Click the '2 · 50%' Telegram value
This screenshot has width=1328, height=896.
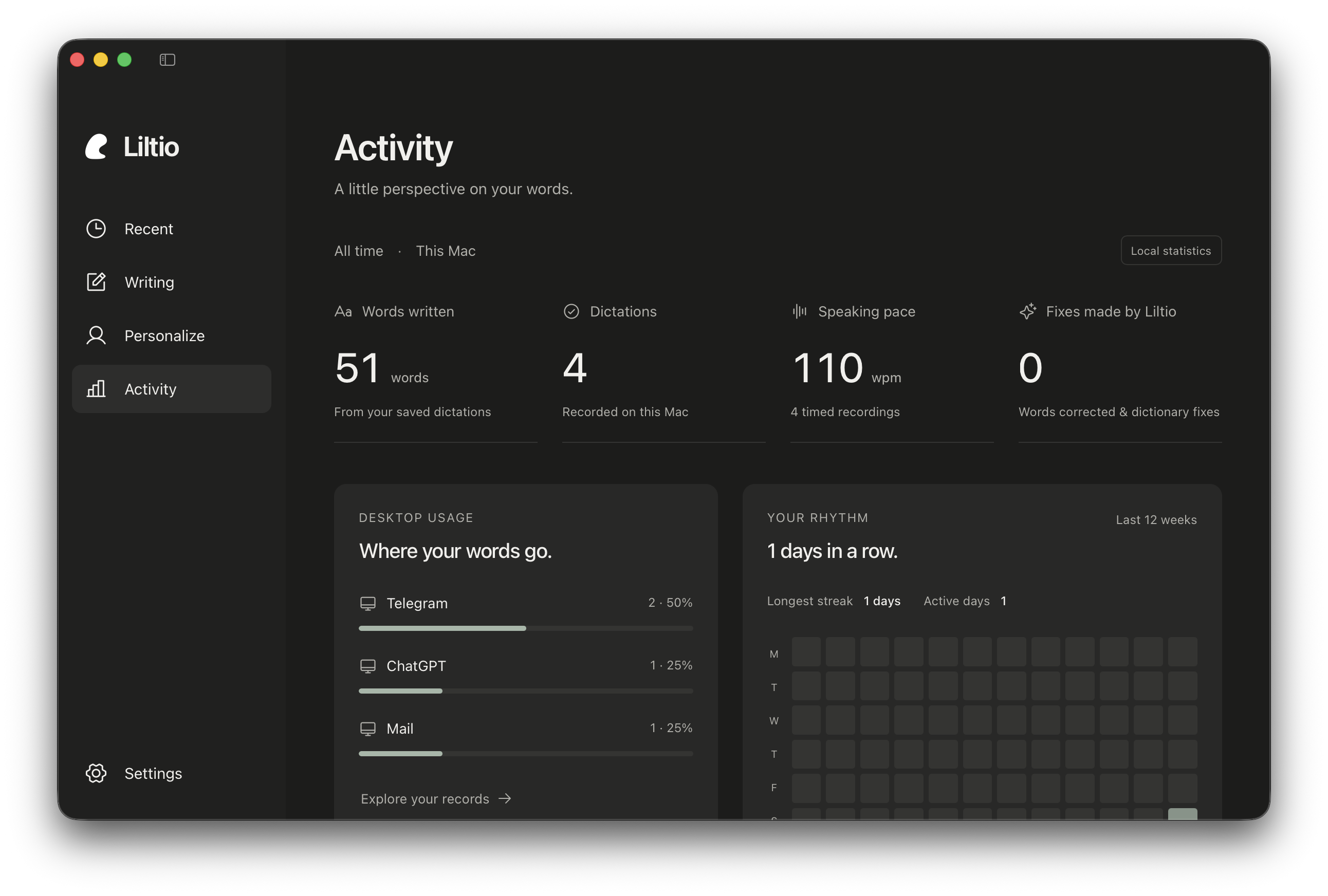[670, 603]
